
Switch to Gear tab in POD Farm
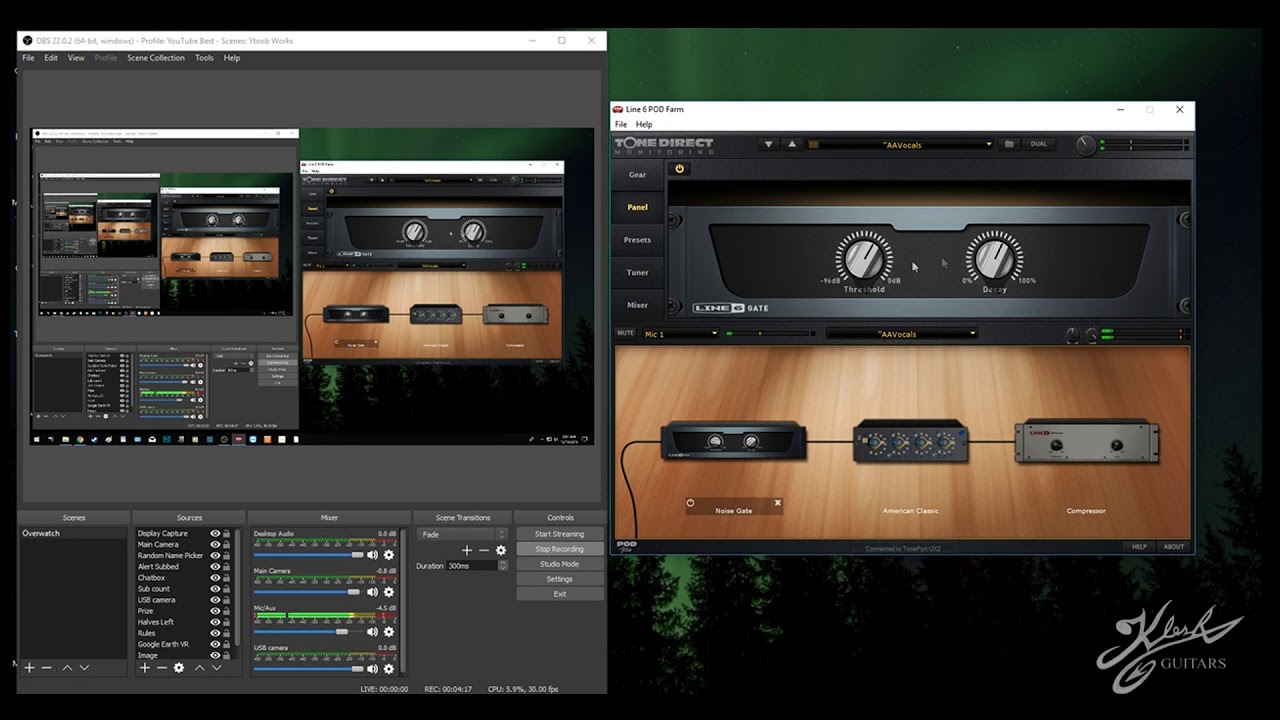point(637,175)
